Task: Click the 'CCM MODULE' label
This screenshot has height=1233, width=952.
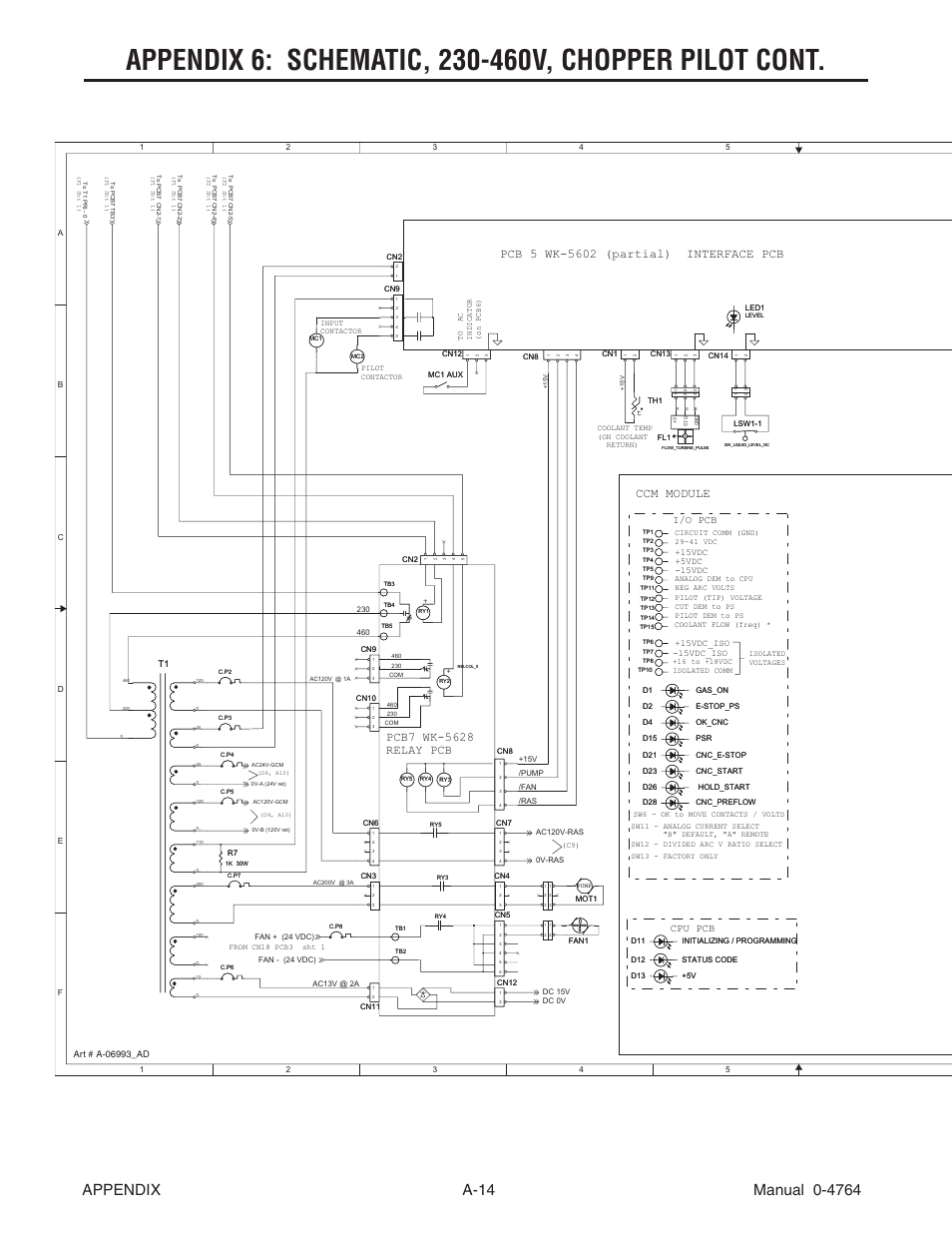Action: [673, 493]
